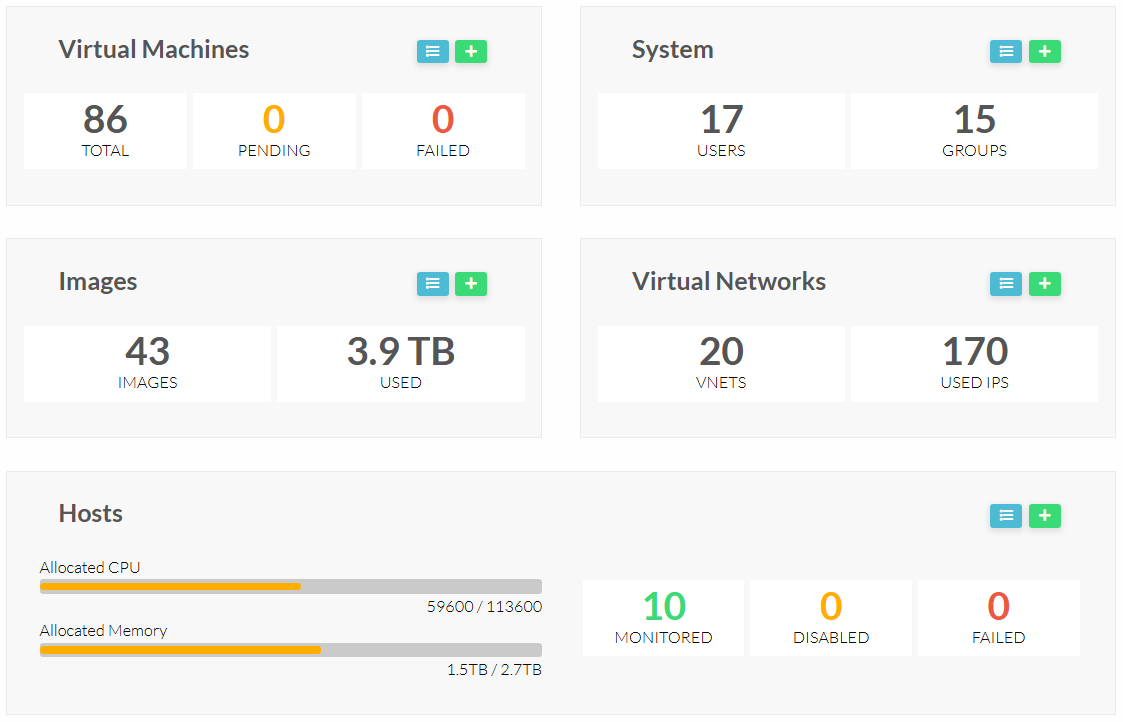Open the Virtual Networks list icon
The width and height of the screenshot is (1123, 722).
pos(1005,284)
